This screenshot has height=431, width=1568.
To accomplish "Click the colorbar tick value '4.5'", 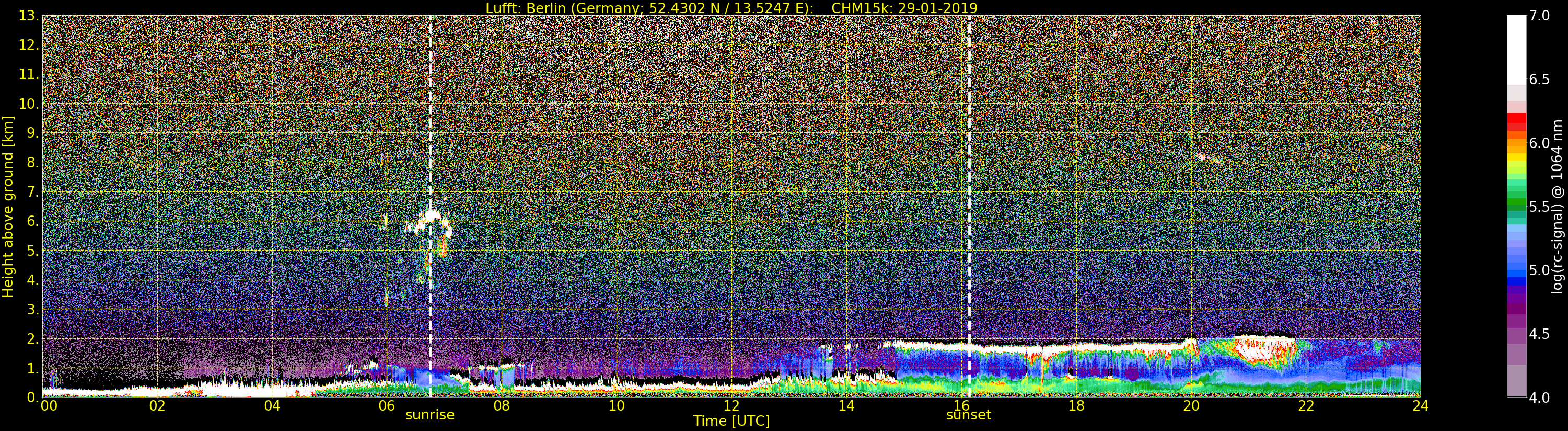I will 1539,334.
